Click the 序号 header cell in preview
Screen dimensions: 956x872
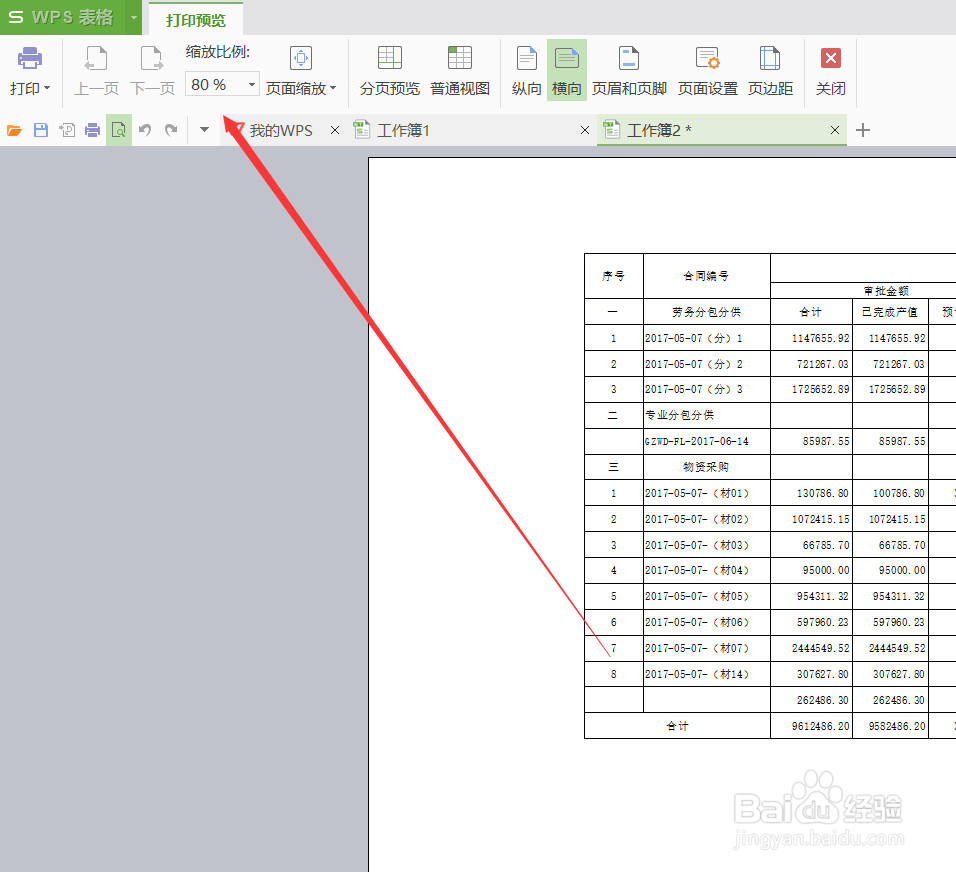pyautogui.click(x=613, y=276)
